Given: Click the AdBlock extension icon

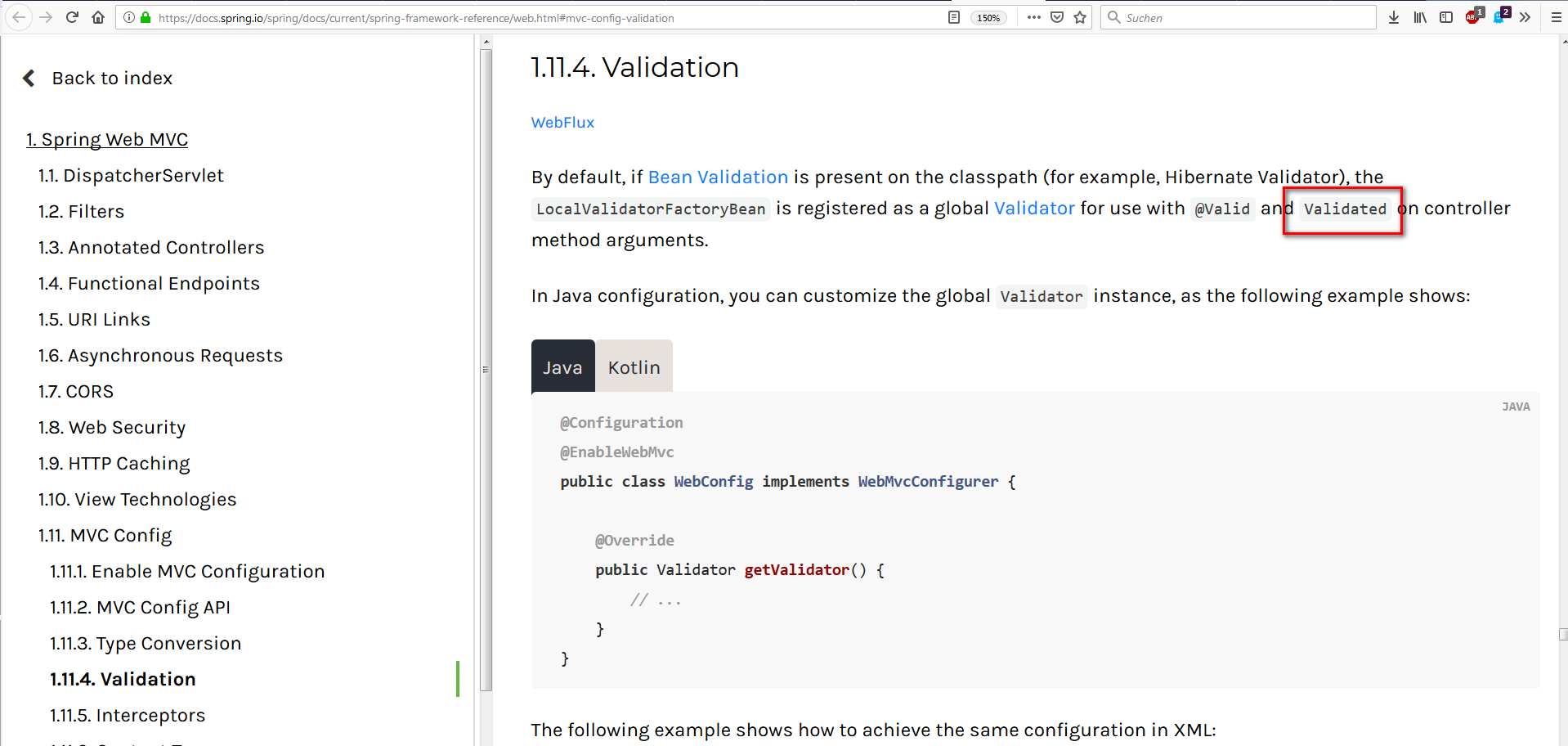Looking at the screenshot, I should [1472, 17].
